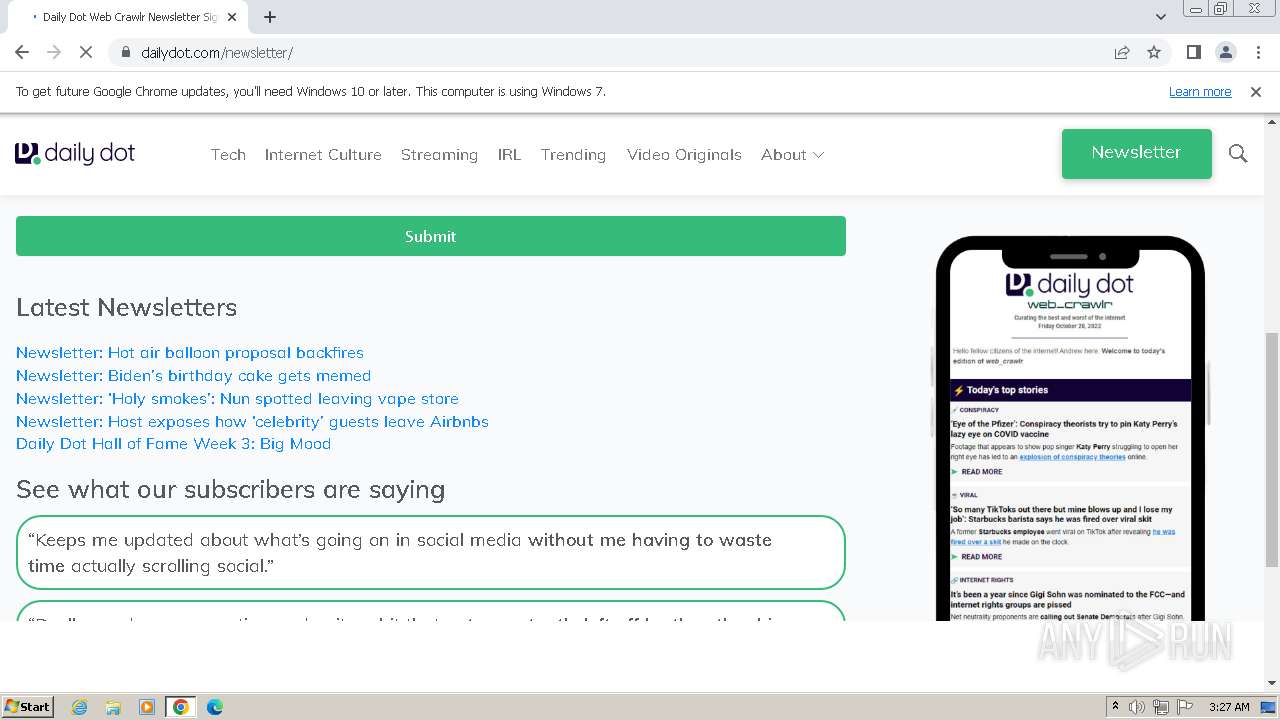Image resolution: width=1280 pixels, height=720 pixels.
Task: Open the Chrome profile avatar
Action: tap(1226, 52)
